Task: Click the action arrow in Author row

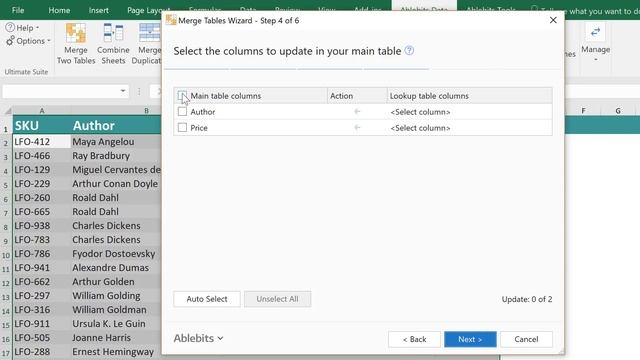Action: click(357, 111)
